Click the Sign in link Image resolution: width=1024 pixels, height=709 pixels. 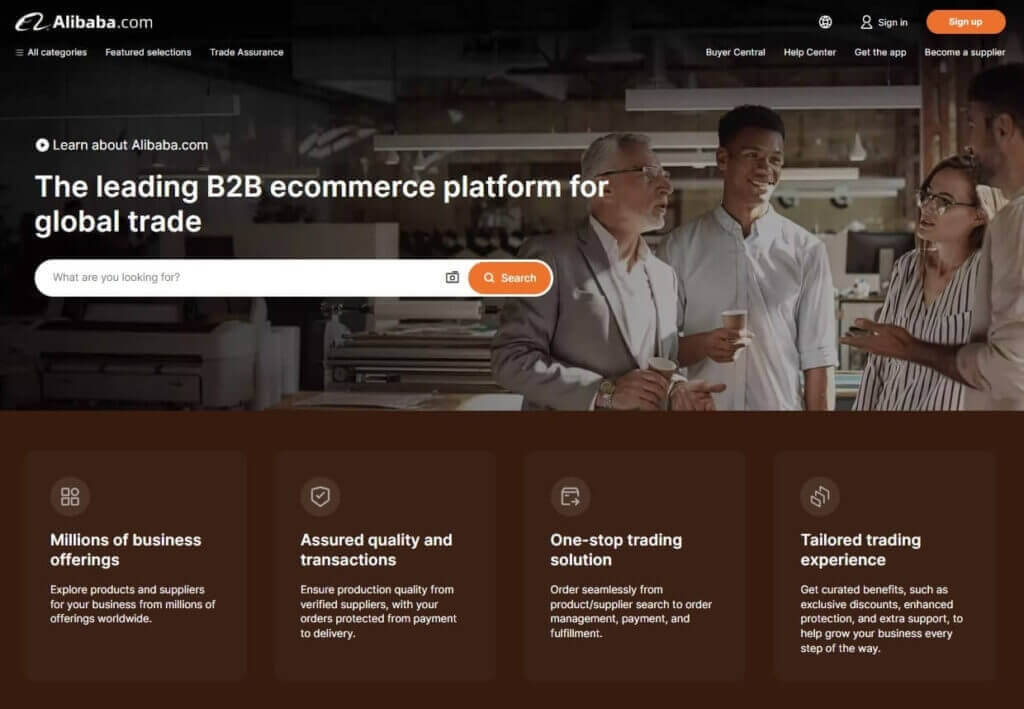[x=893, y=22]
